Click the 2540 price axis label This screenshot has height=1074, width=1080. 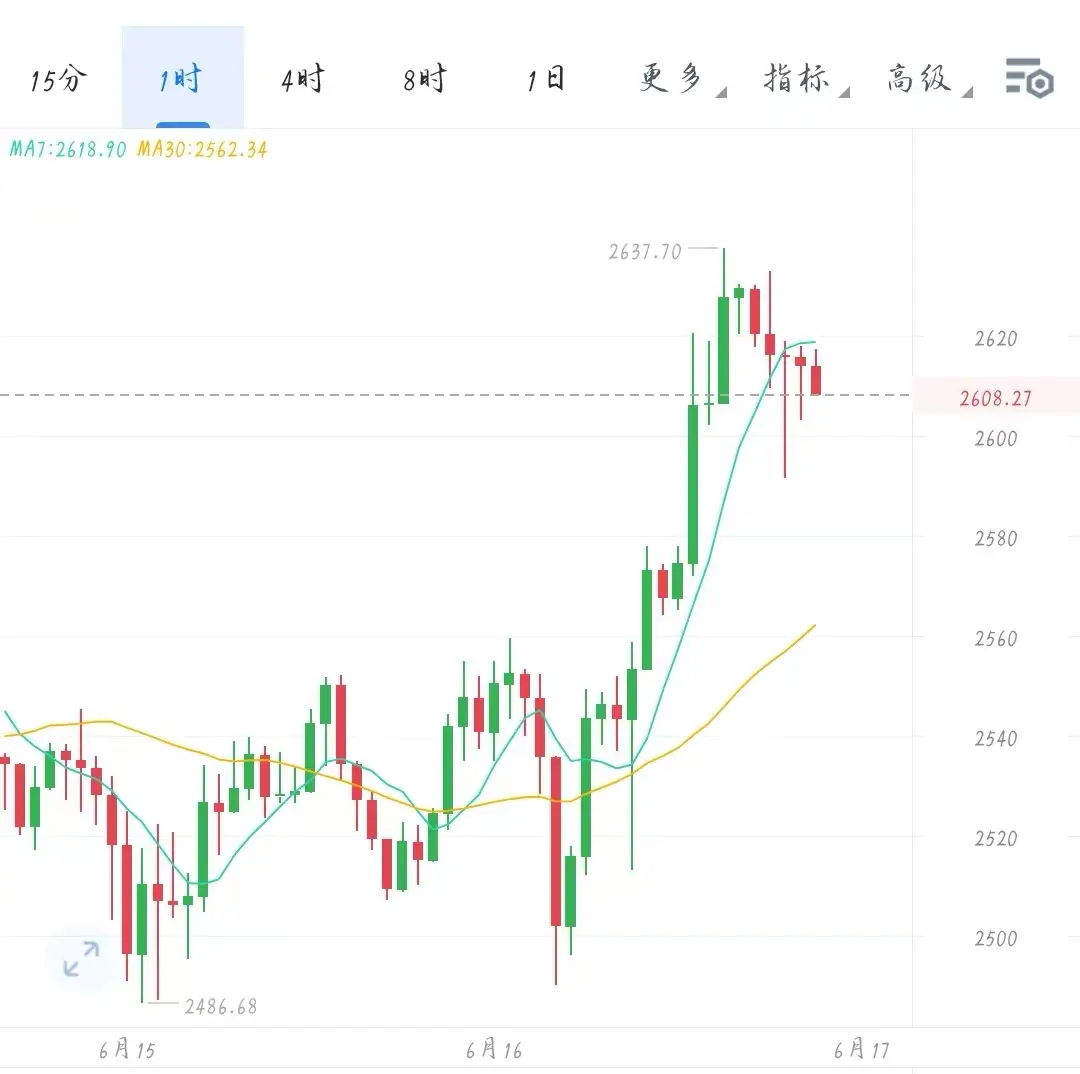coord(996,739)
